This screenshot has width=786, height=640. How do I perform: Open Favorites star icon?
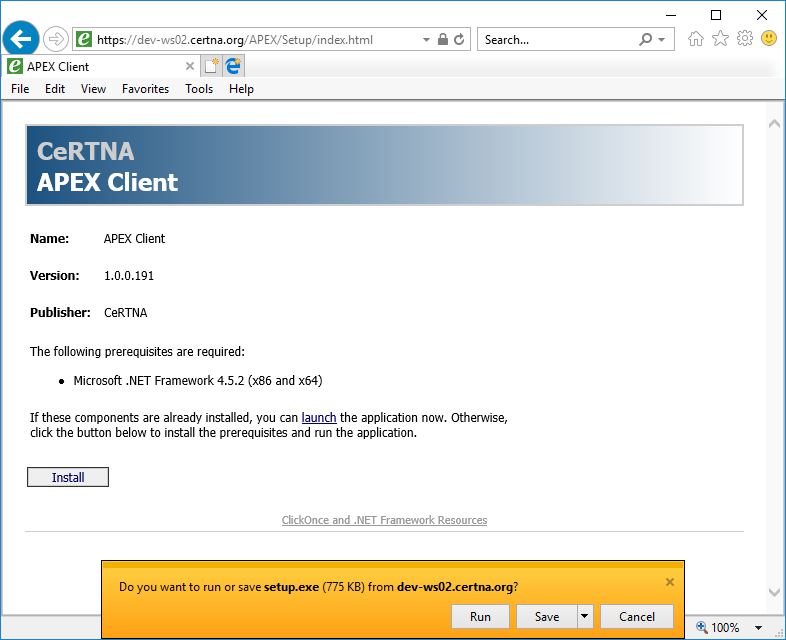tap(720, 39)
